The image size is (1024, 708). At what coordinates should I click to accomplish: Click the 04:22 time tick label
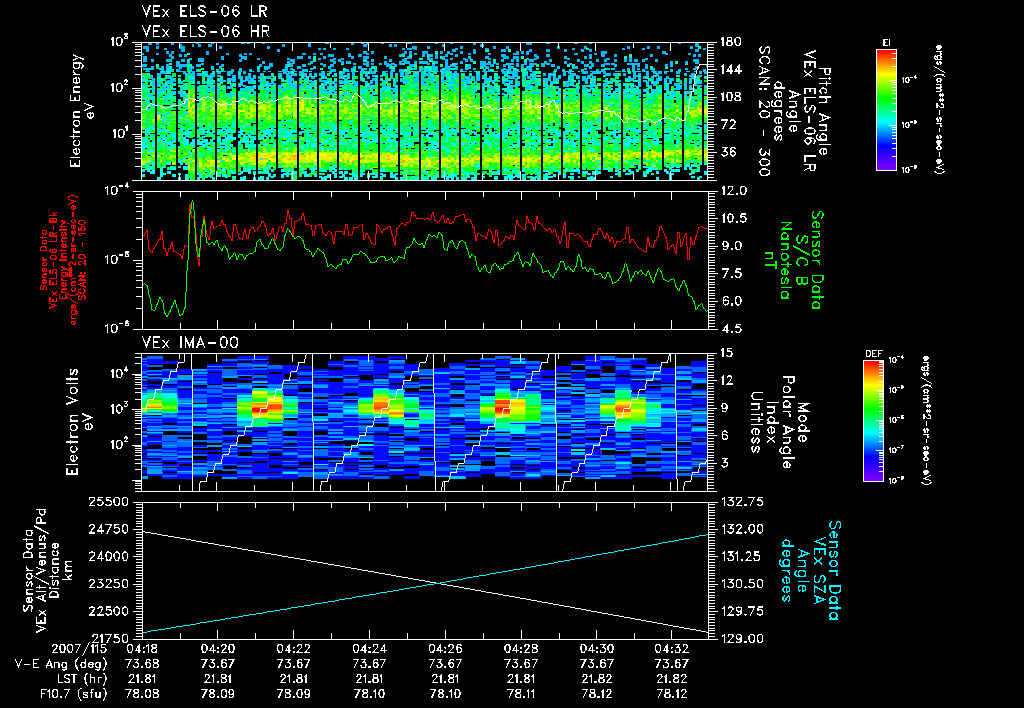[x=293, y=649]
